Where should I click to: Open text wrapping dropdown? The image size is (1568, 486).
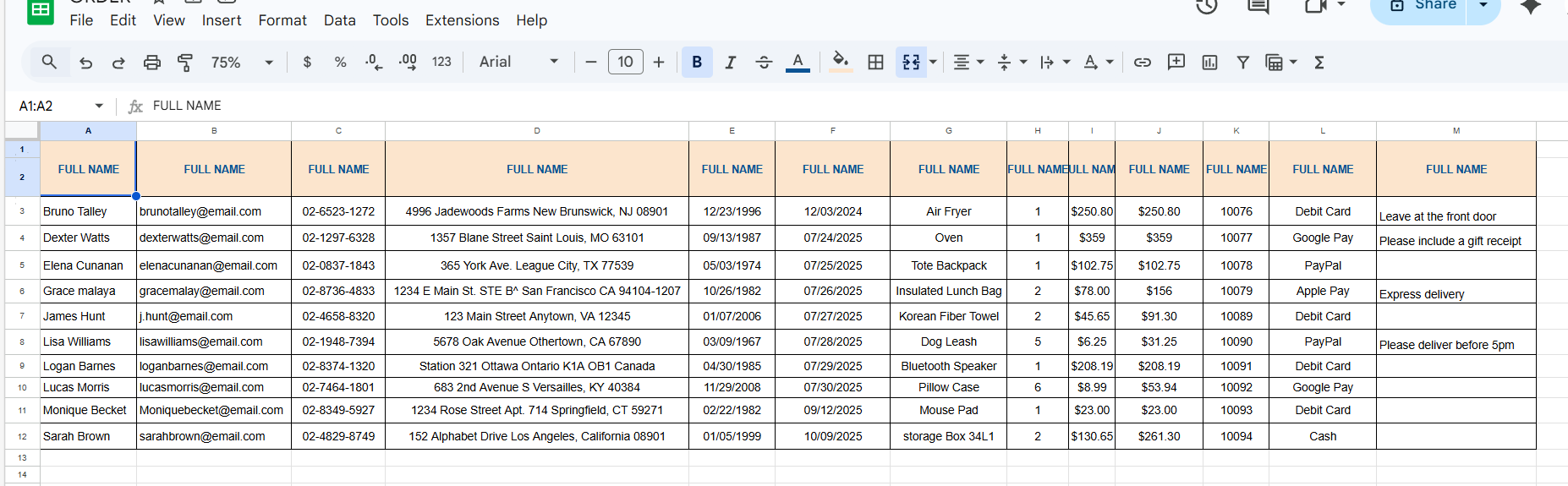[x=1055, y=62]
